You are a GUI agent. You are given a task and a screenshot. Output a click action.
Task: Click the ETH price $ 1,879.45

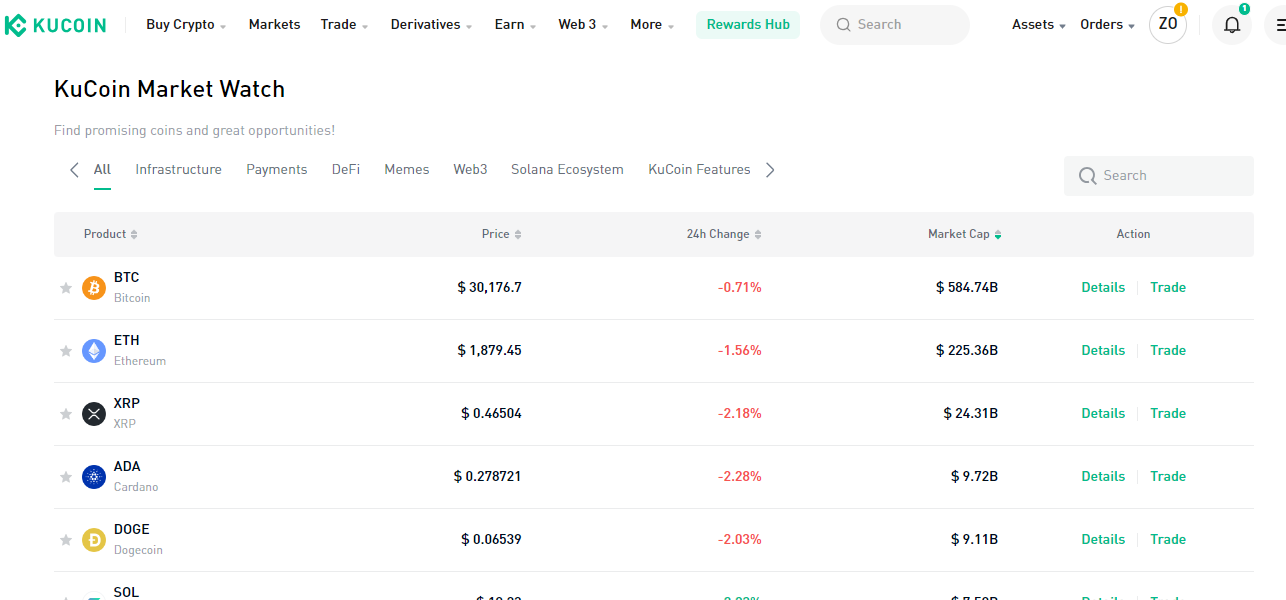pos(490,351)
